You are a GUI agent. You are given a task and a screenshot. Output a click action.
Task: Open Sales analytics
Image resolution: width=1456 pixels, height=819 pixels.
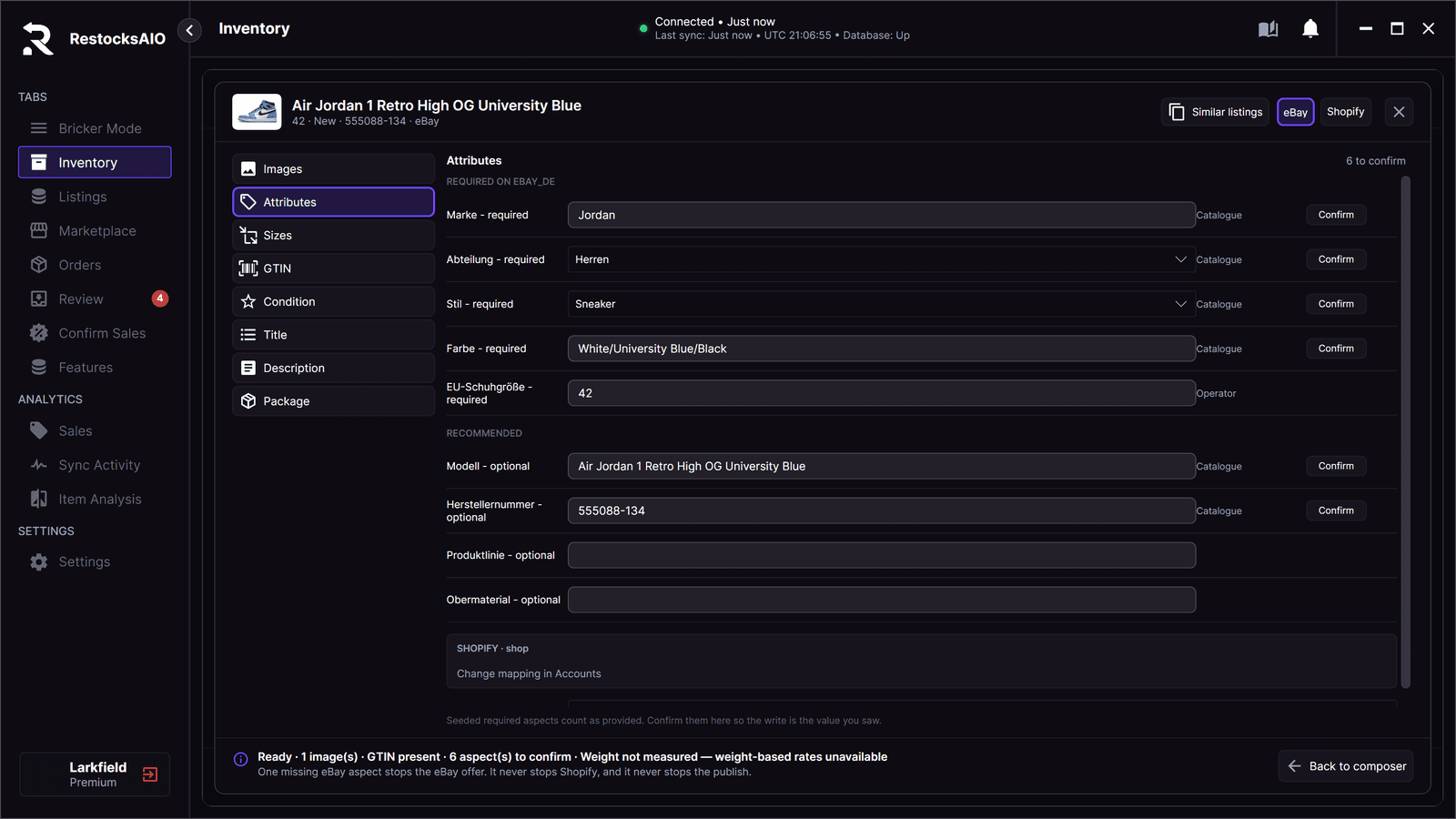[95, 431]
